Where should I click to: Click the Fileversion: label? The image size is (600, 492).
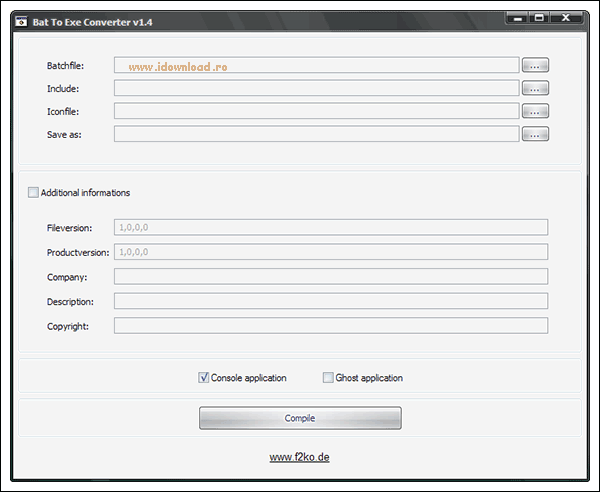[70, 228]
